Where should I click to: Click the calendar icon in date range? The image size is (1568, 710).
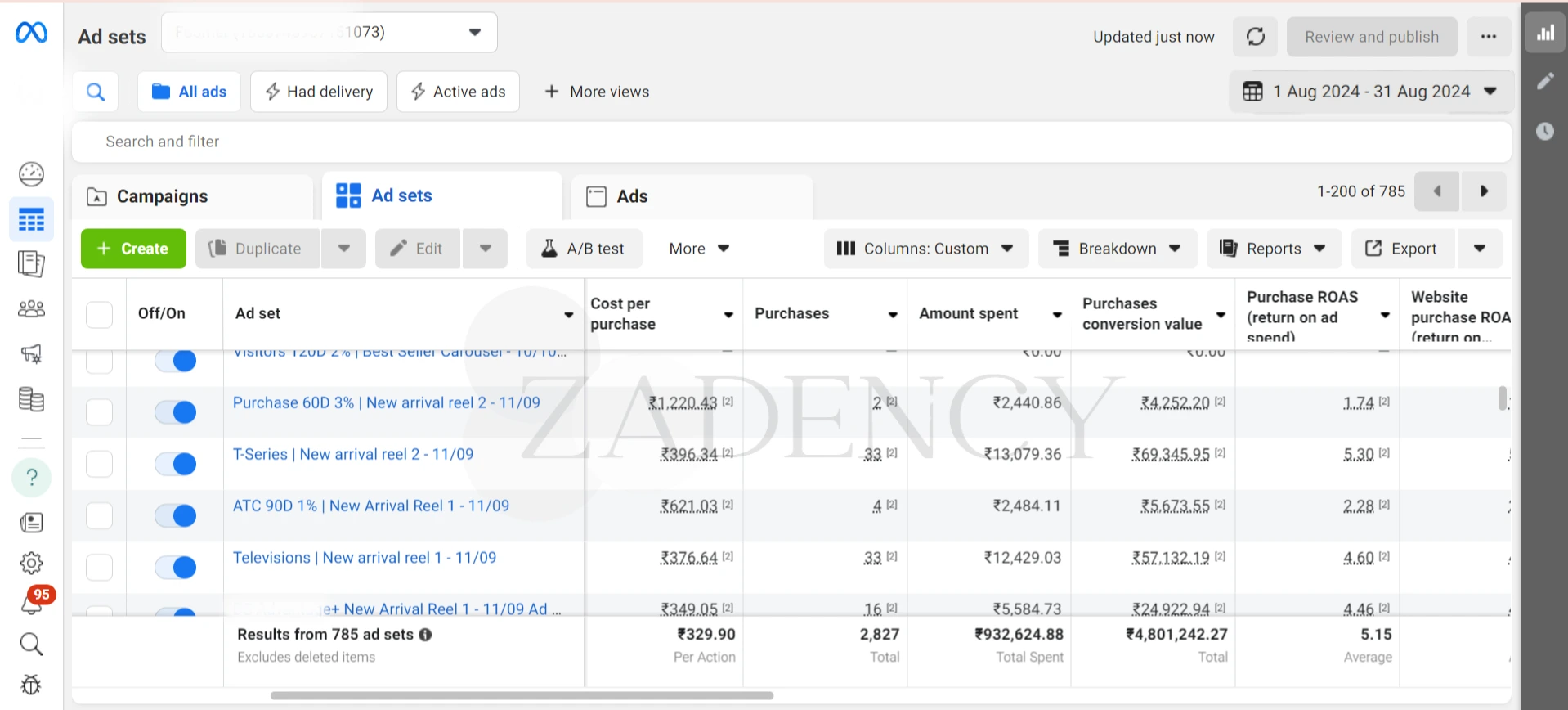[x=1252, y=92]
